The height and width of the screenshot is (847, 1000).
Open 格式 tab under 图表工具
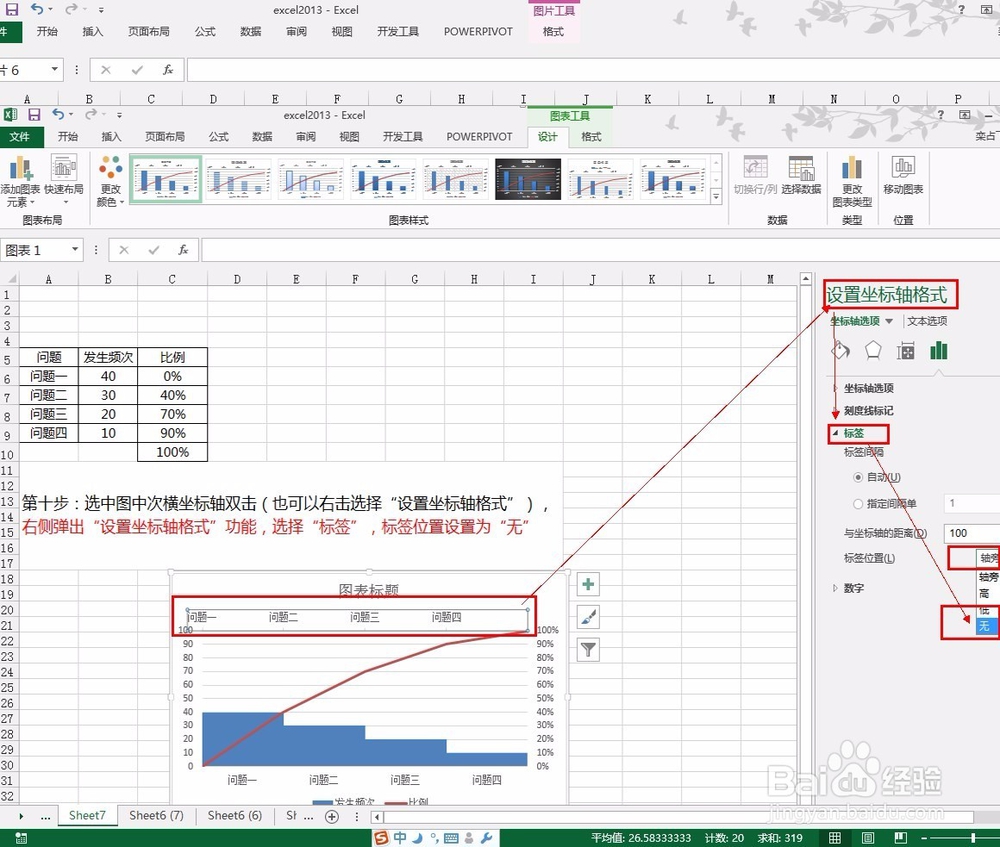[591, 136]
